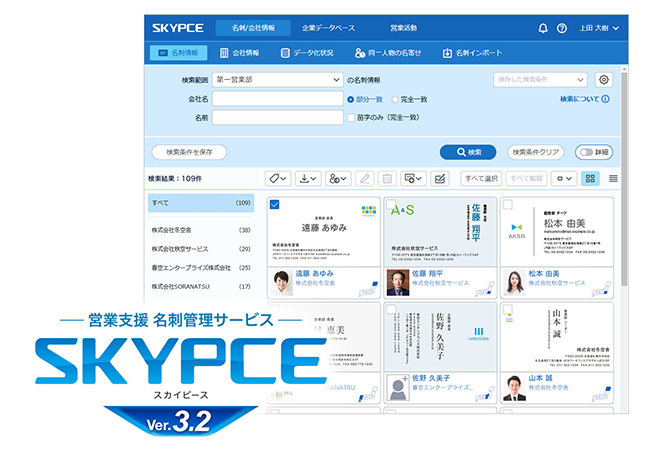Viewport: 650px width, 450px height.
Task: Switch to list view icon
Action: point(613,179)
